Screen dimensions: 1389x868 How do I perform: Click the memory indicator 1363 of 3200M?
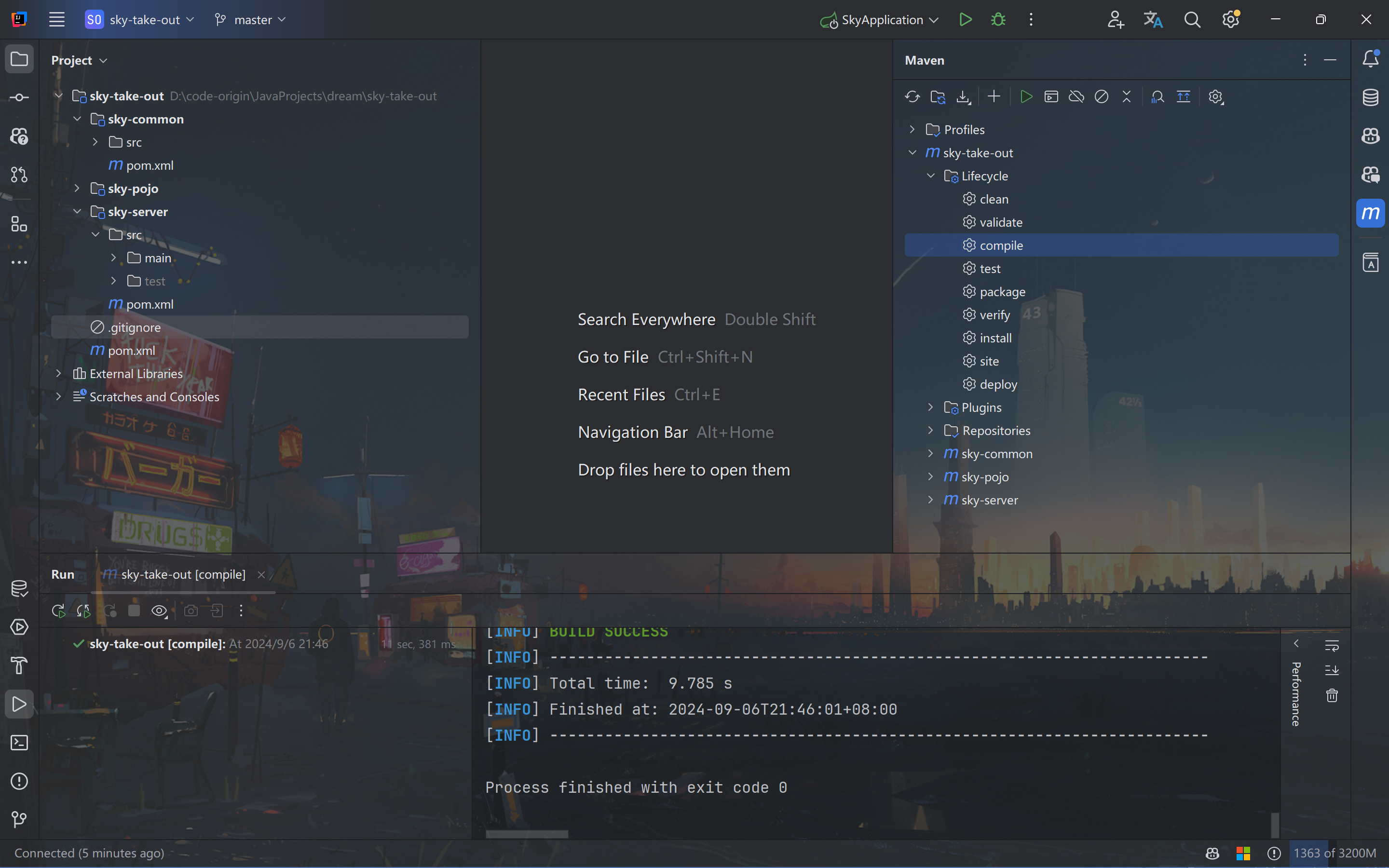click(1334, 853)
